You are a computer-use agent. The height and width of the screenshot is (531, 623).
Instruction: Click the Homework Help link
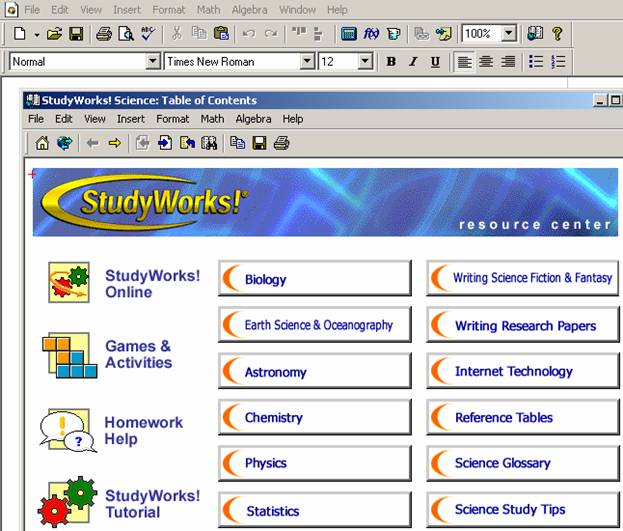pyautogui.click(x=144, y=430)
